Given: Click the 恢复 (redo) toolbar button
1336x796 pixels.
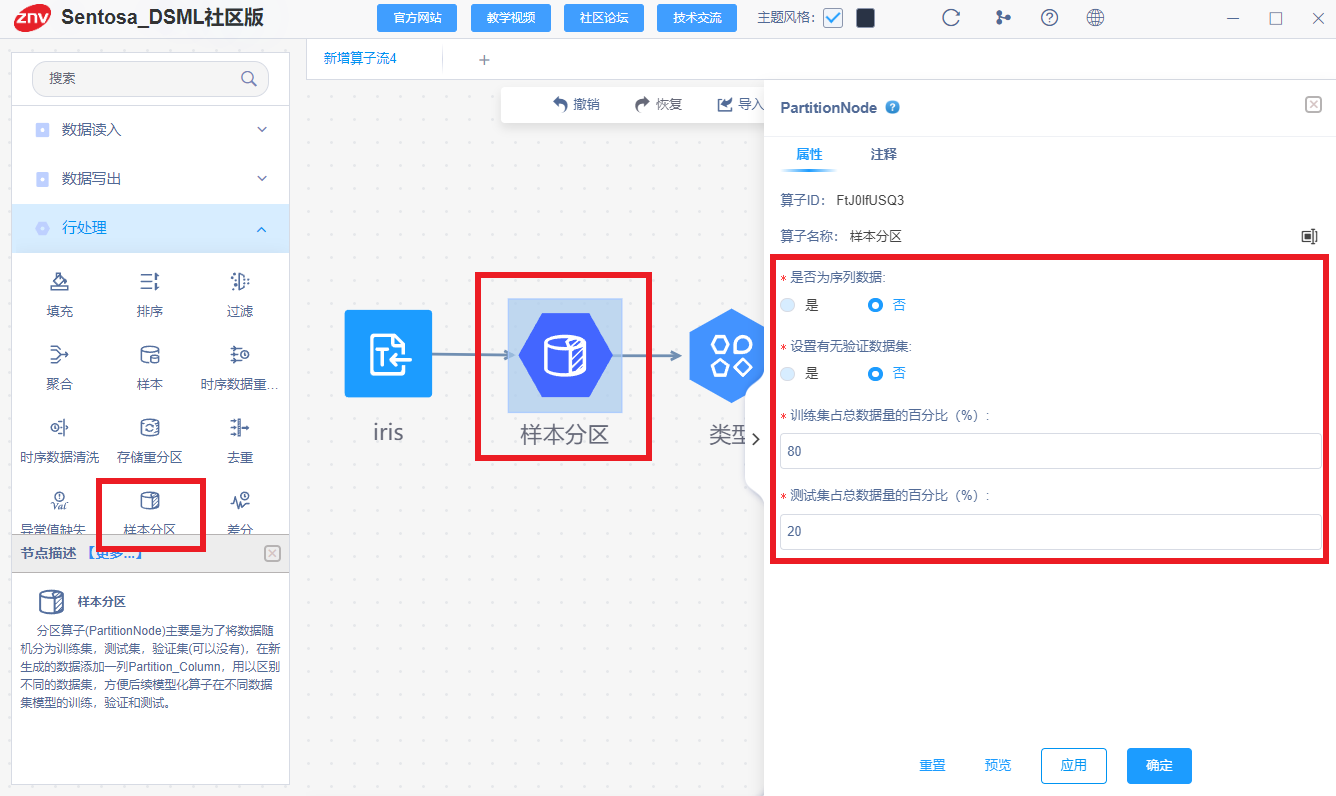Looking at the screenshot, I should (x=658, y=104).
